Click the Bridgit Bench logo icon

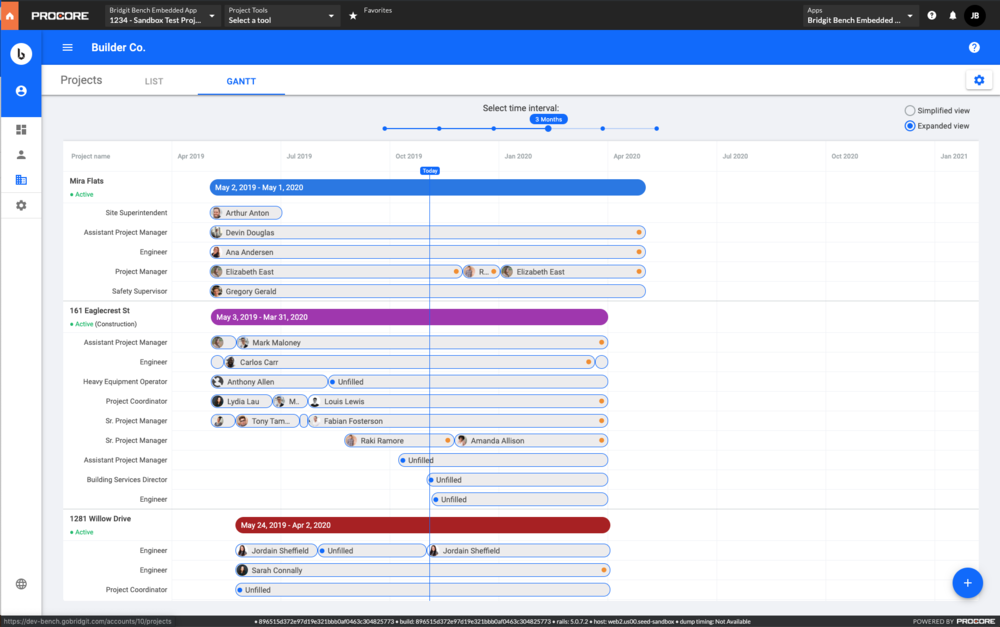coord(21,54)
